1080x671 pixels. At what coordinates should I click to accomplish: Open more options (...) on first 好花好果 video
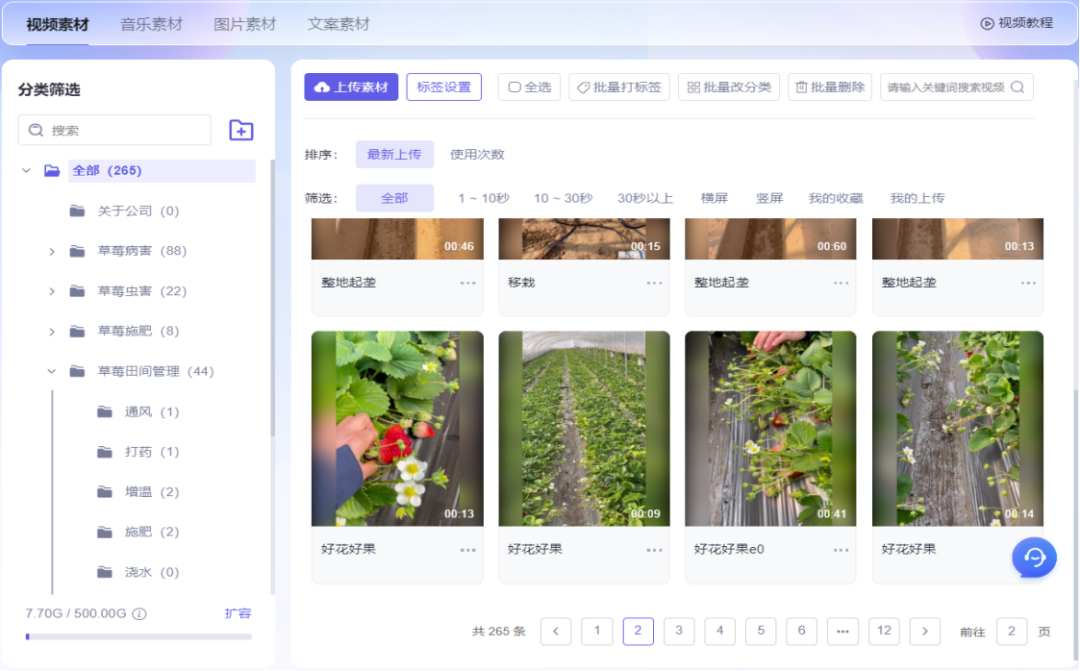(467, 547)
